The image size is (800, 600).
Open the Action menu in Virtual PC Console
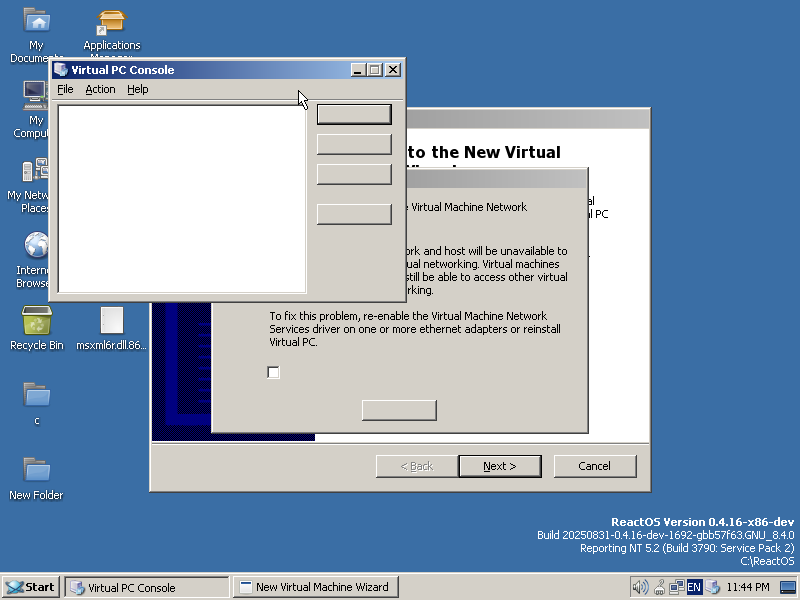100,89
